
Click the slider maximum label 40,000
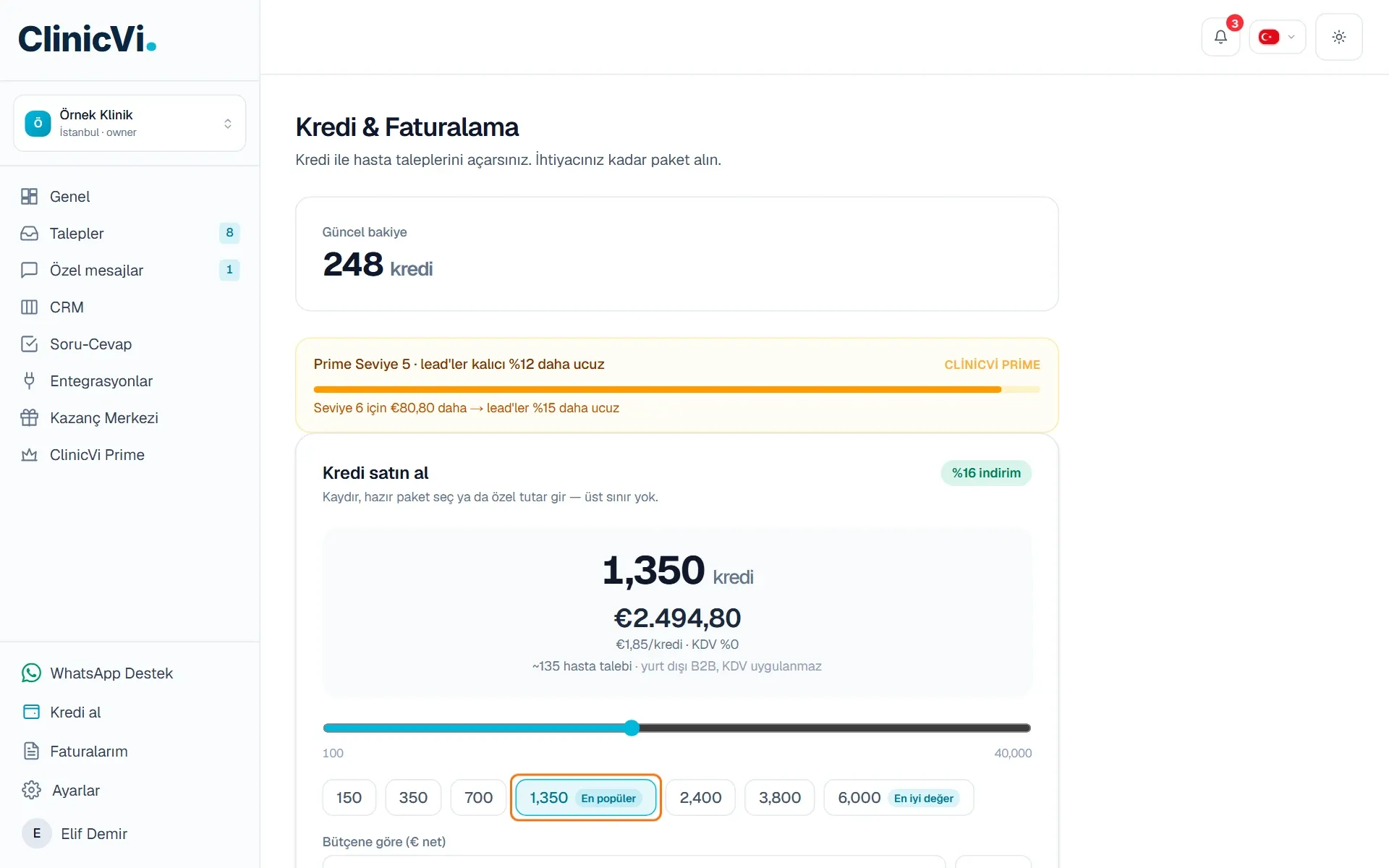tap(1013, 754)
